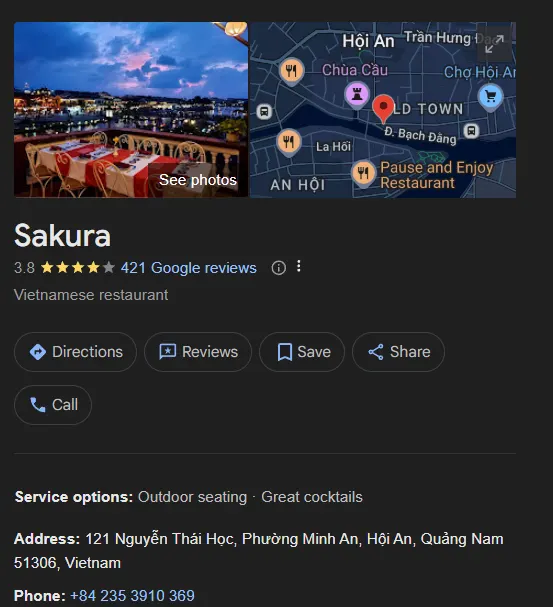
Task: Save Sakura to your list
Action: pyautogui.click(x=302, y=352)
